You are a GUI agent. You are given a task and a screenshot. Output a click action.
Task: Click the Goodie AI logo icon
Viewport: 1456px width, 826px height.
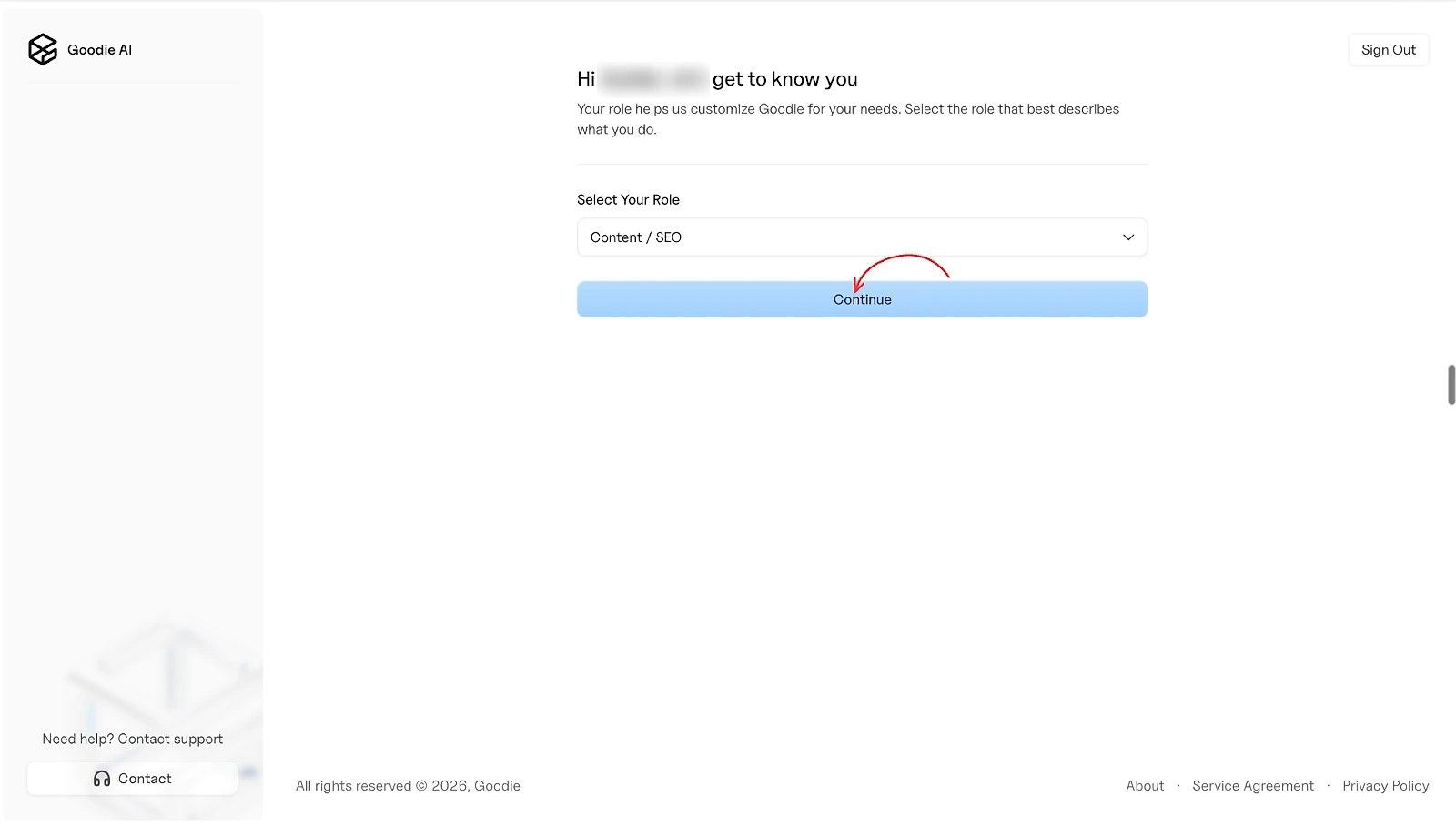tap(43, 50)
